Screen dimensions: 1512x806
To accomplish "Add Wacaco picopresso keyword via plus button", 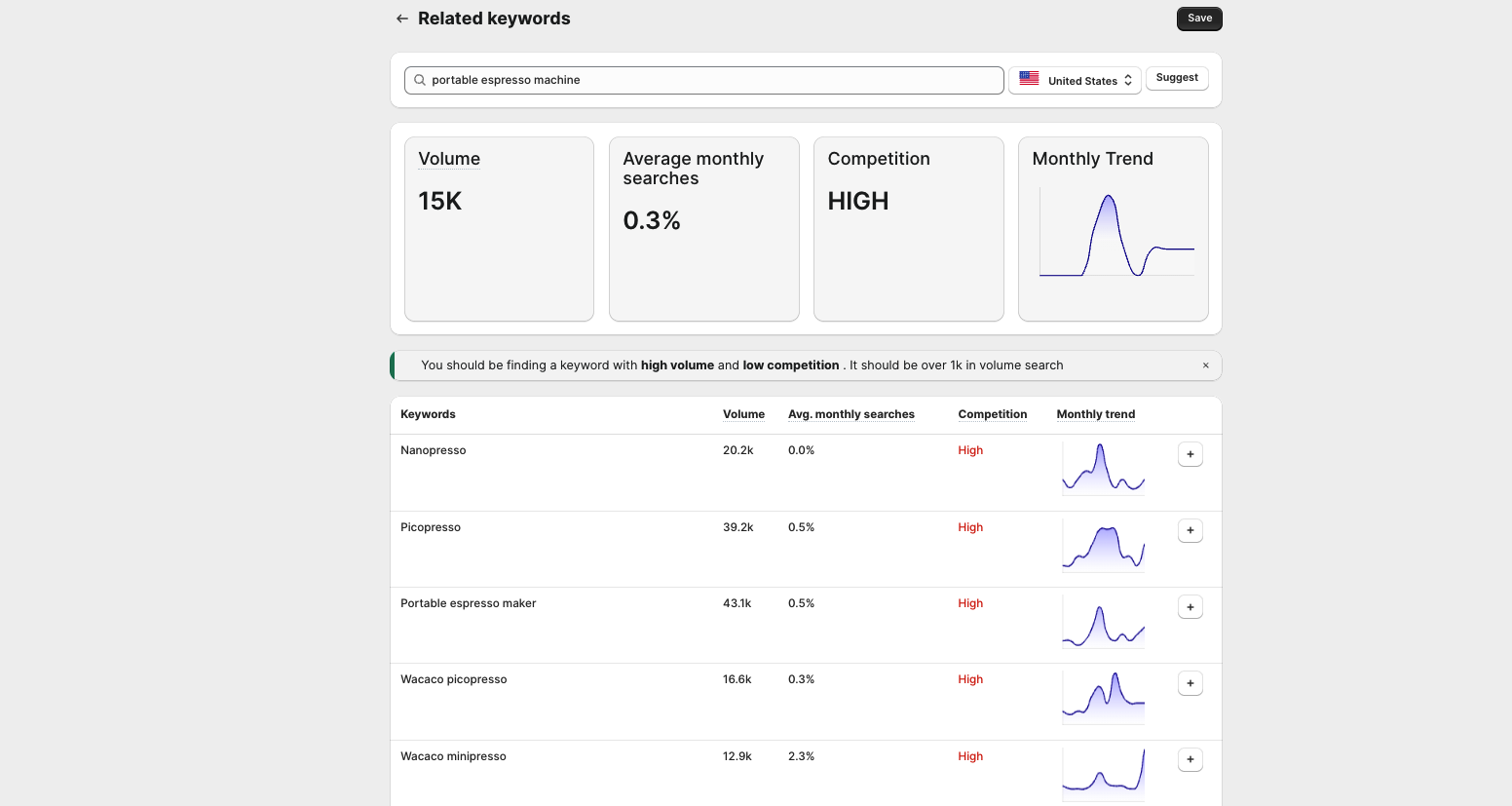I will tap(1190, 683).
